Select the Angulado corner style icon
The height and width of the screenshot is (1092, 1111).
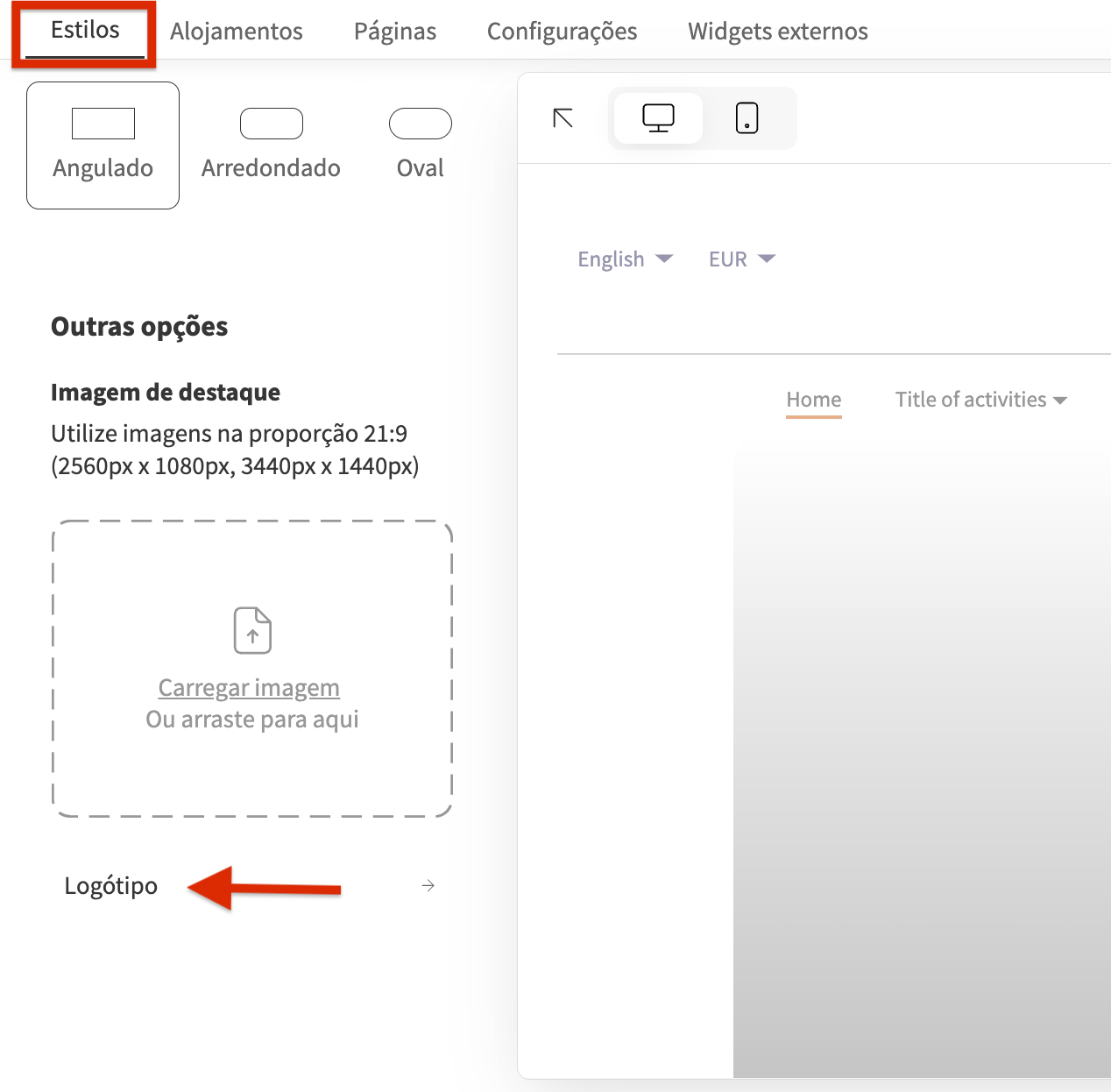[x=103, y=123]
